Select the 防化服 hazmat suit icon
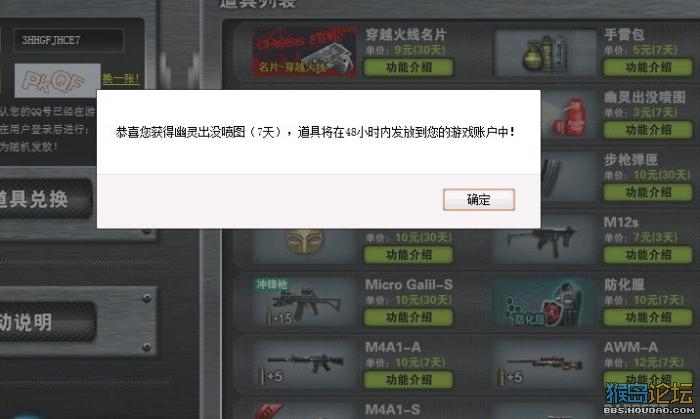The image size is (700, 419). coord(545,303)
